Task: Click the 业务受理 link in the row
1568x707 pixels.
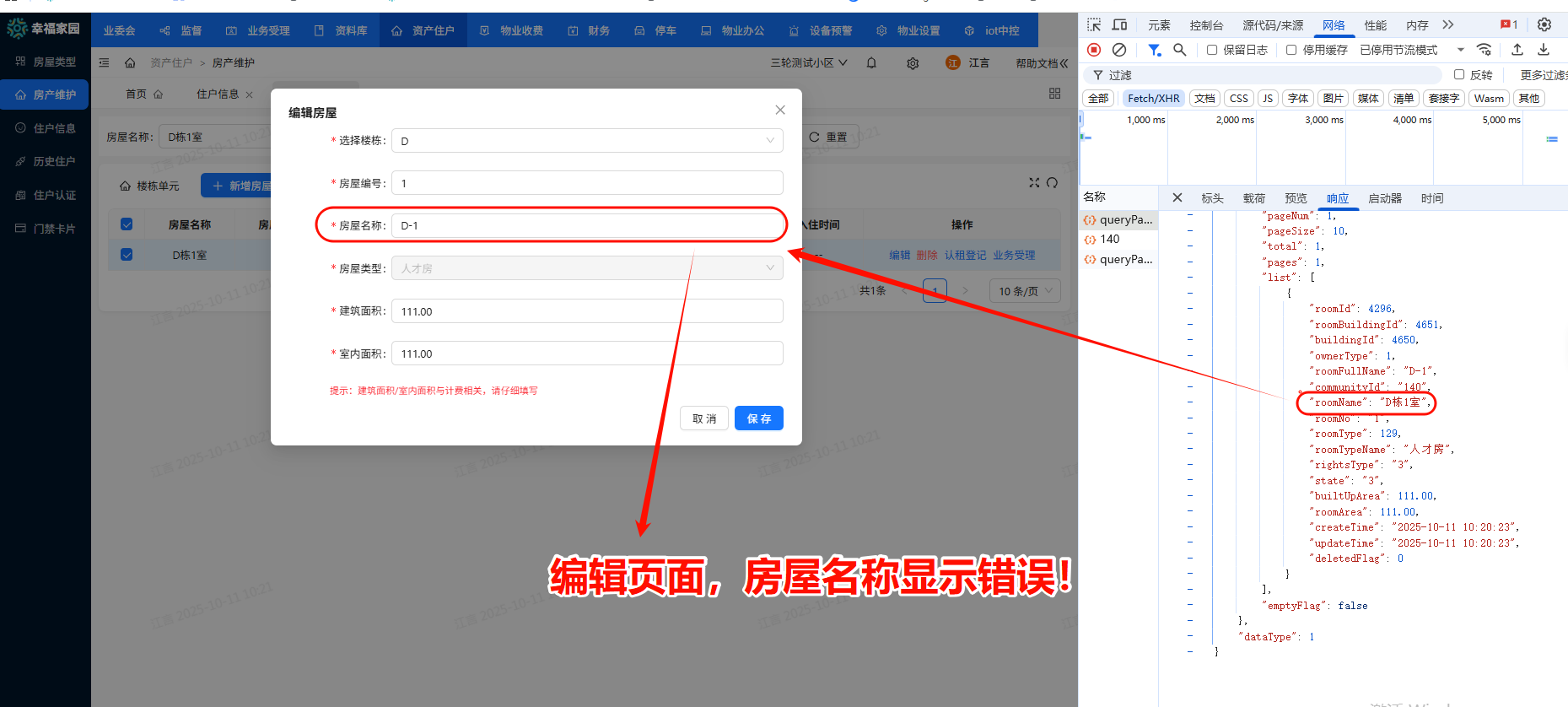Action: coord(1014,255)
